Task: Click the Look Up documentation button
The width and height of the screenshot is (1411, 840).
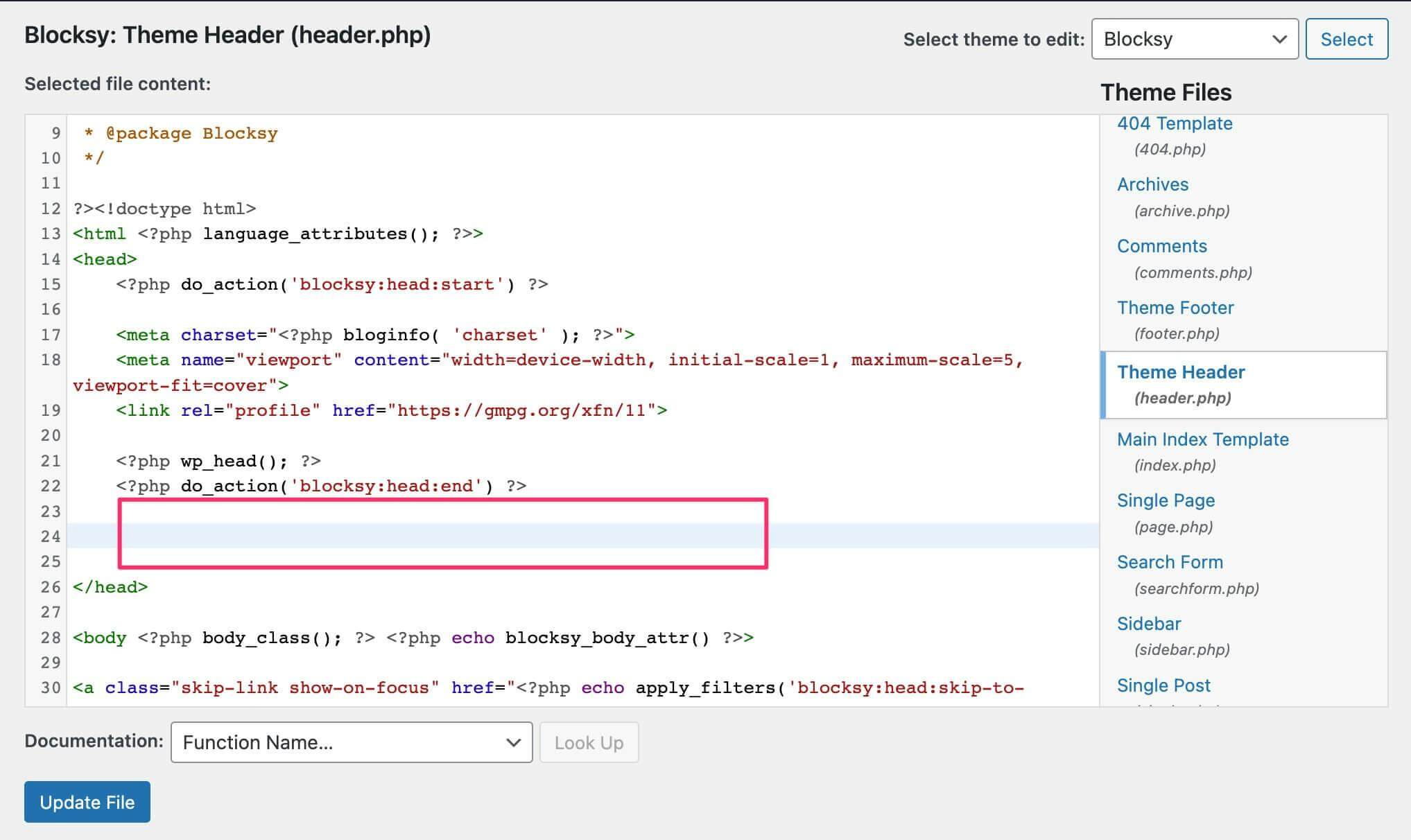Action: tap(588, 742)
